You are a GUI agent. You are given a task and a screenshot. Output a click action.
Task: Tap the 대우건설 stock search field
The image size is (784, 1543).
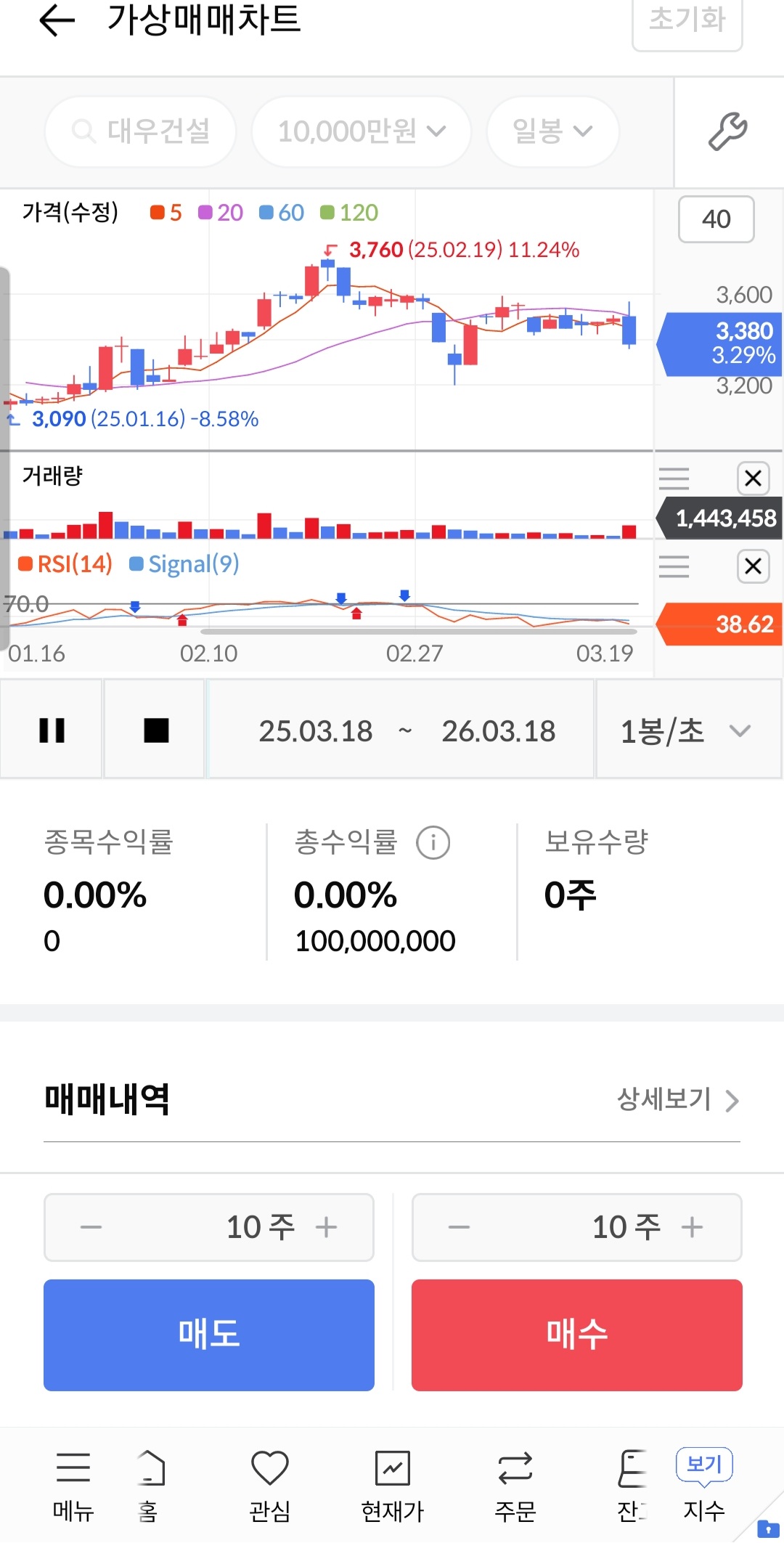pyautogui.click(x=141, y=131)
